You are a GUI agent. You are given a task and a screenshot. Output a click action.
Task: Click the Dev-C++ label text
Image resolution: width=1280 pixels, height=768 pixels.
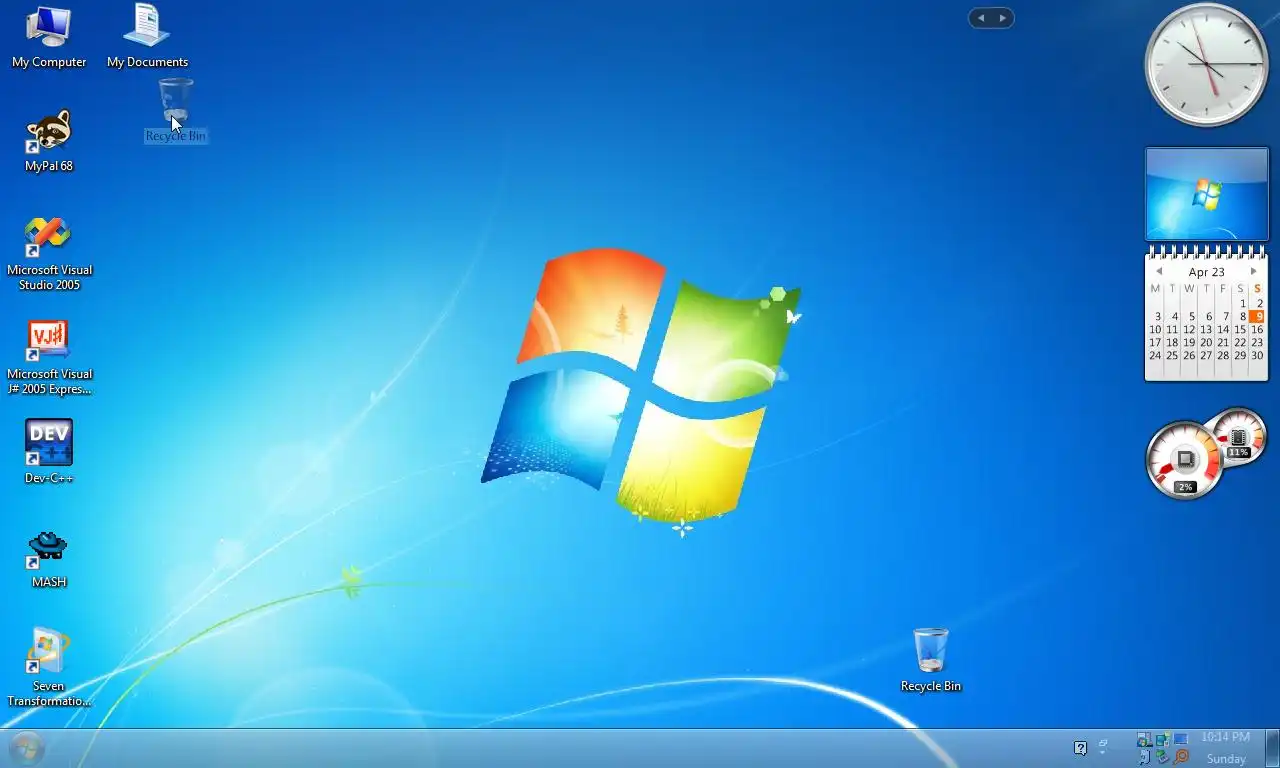(x=49, y=478)
